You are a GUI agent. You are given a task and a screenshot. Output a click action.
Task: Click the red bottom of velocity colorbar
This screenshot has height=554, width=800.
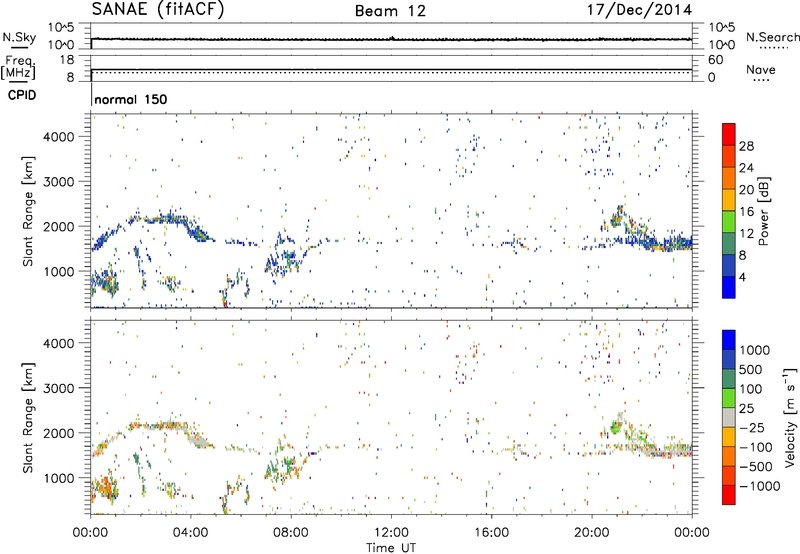pos(729,495)
